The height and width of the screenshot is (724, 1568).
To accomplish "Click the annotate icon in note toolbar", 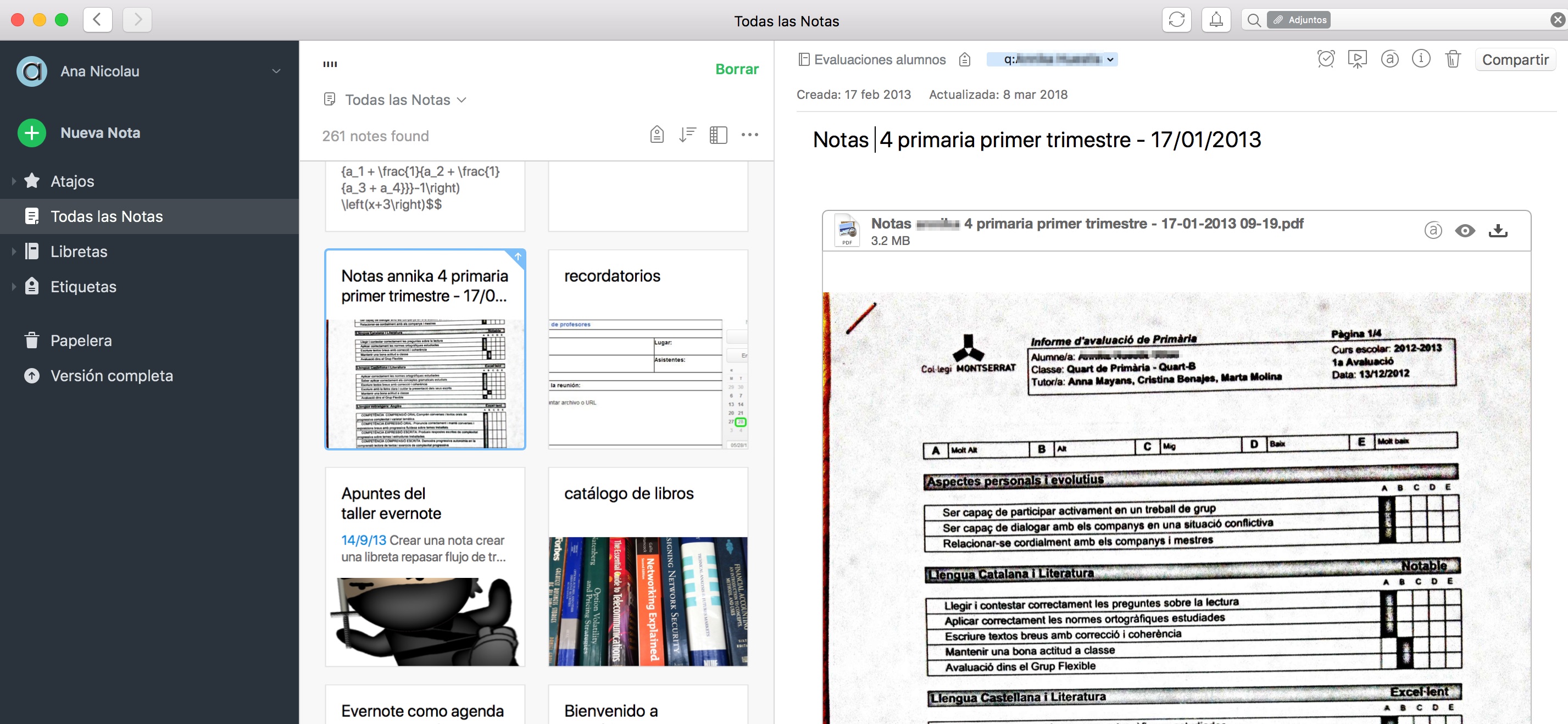I will pyautogui.click(x=1389, y=59).
